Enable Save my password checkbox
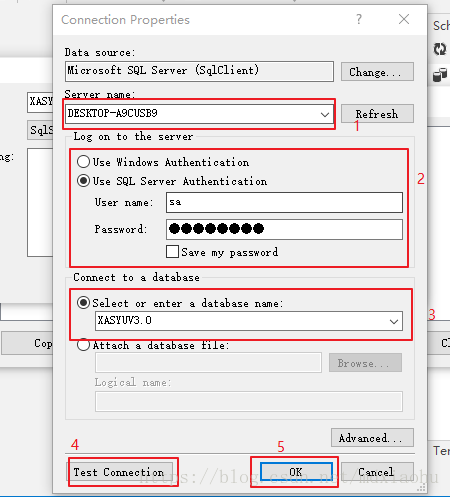The width and height of the screenshot is (450, 497). (x=172, y=252)
